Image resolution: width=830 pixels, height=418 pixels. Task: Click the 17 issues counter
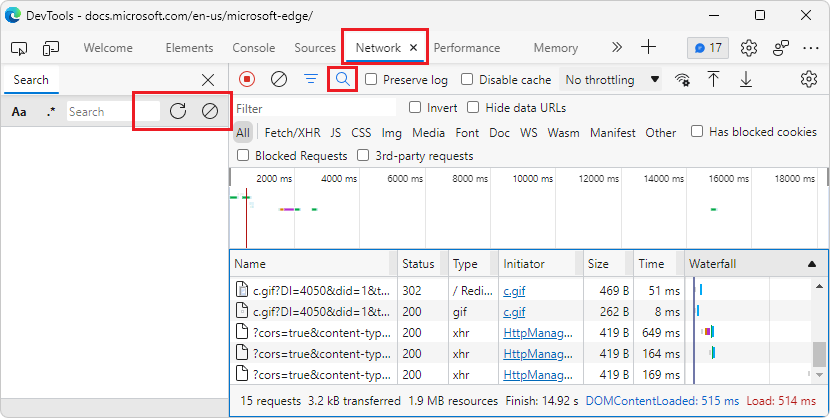coord(708,48)
